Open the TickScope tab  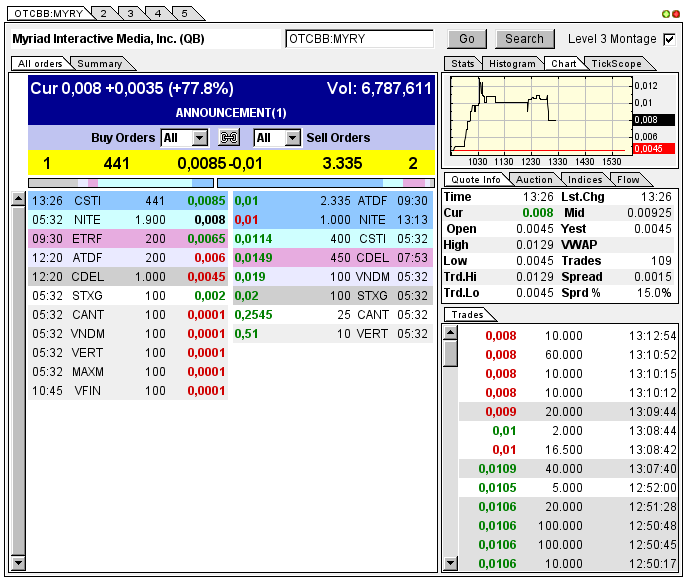click(616, 63)
